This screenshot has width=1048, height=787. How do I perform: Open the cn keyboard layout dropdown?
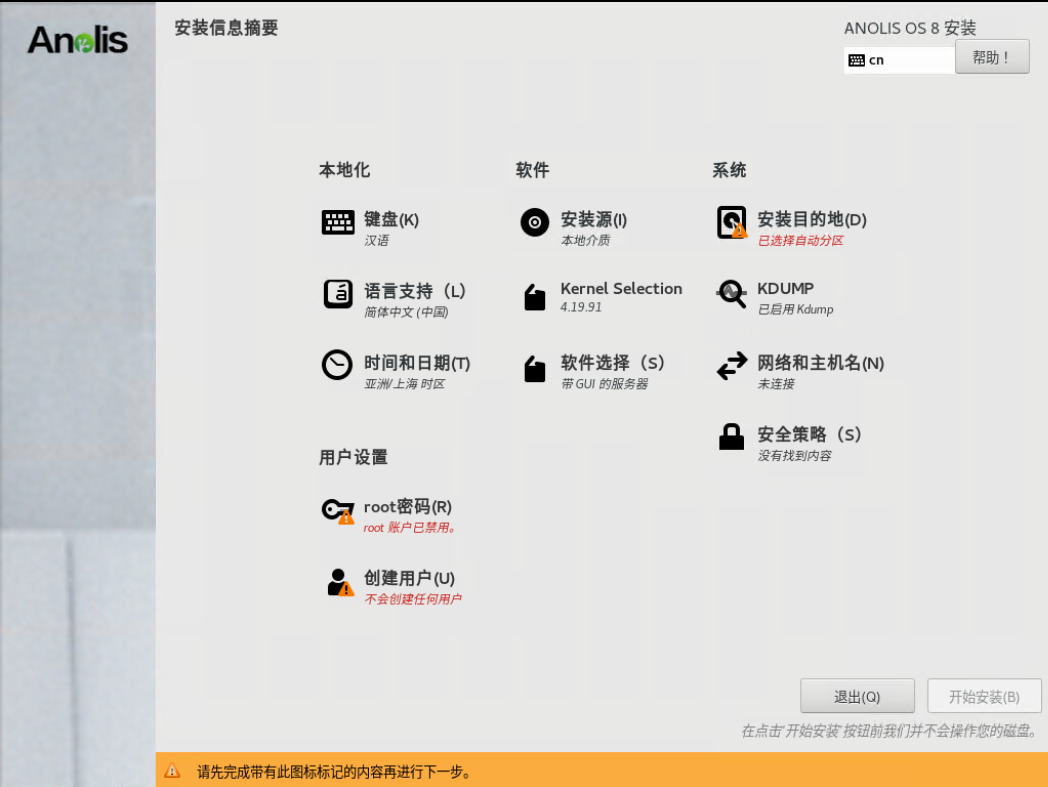(x=898, y=60)
